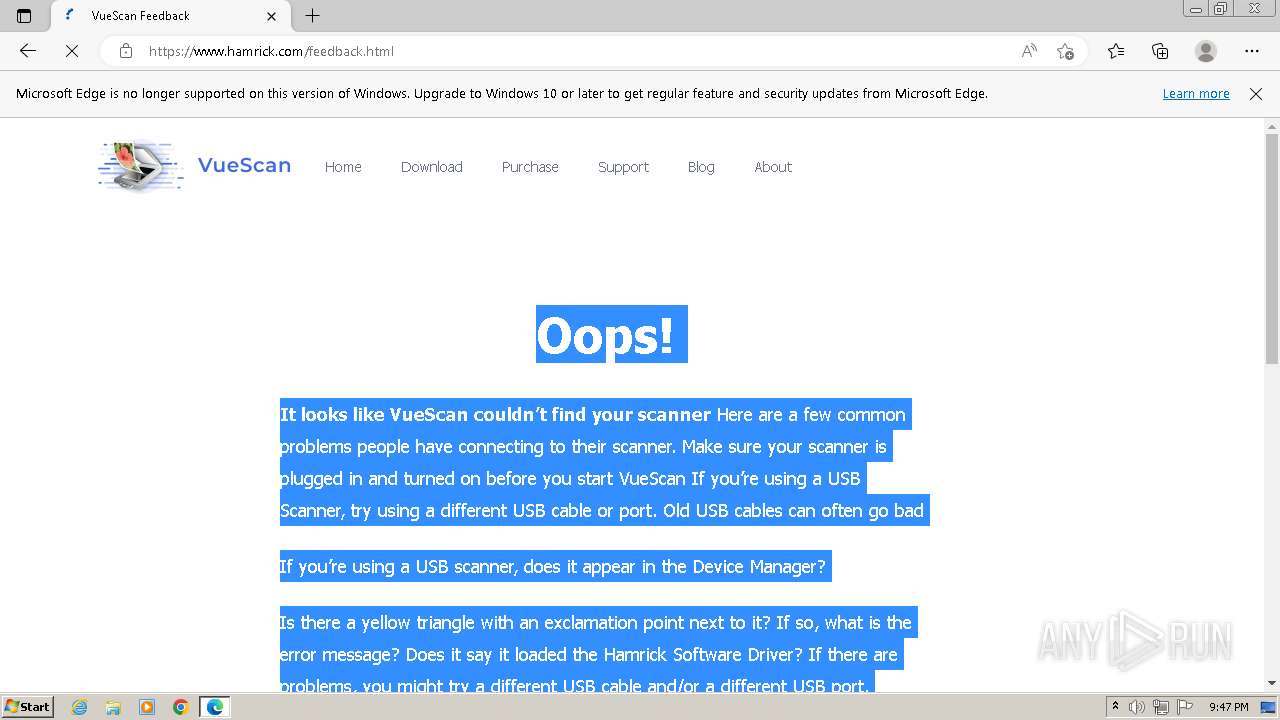Open the volume speaker tray icon
1280x720 pixels.
[x=1138, y=707]
